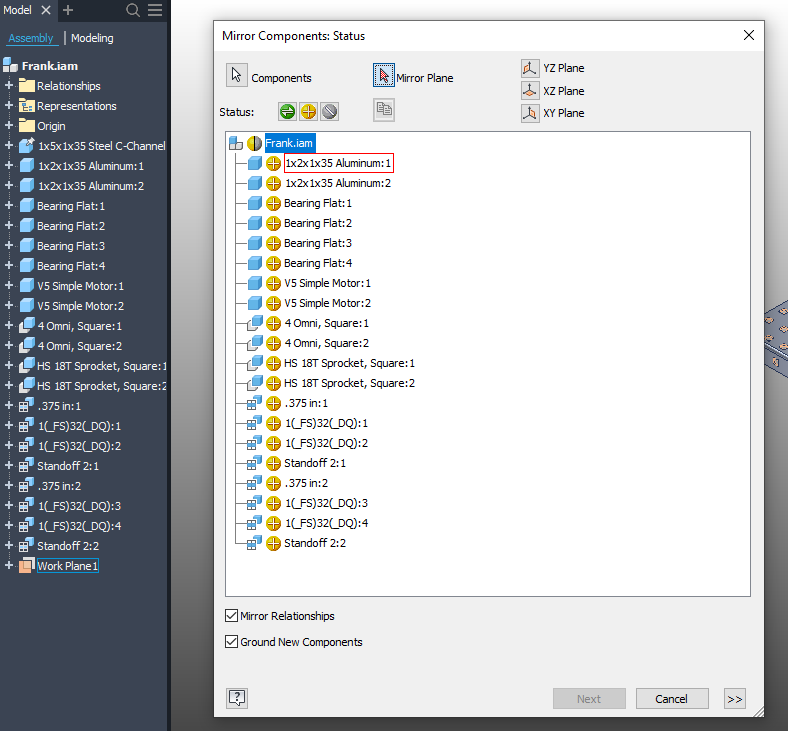This screenshot has width=788, height=731.
Task: Uncheck Ground New Components checkbox
Action: [231, 642]
